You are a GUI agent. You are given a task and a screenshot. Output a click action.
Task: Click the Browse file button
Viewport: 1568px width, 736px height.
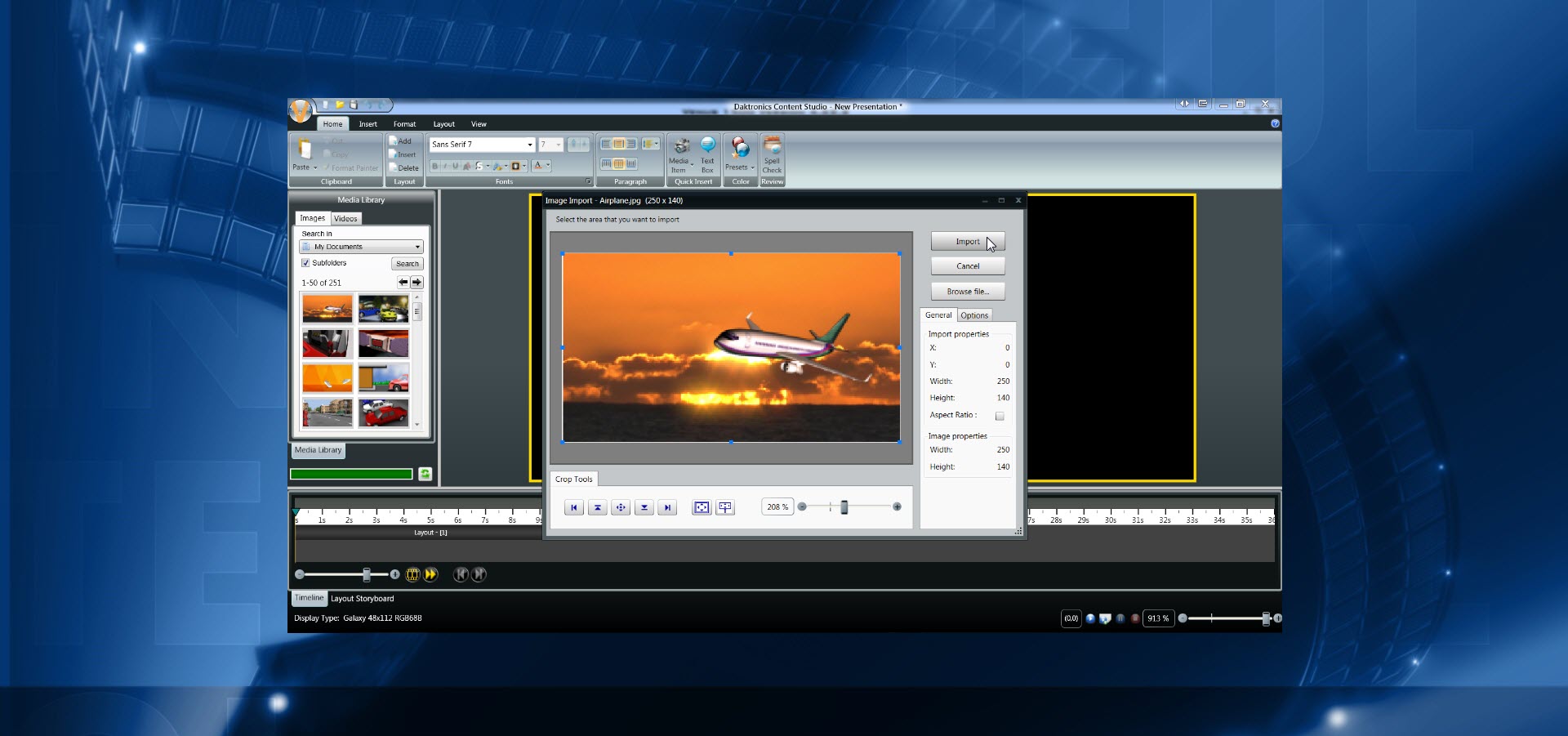968,291
